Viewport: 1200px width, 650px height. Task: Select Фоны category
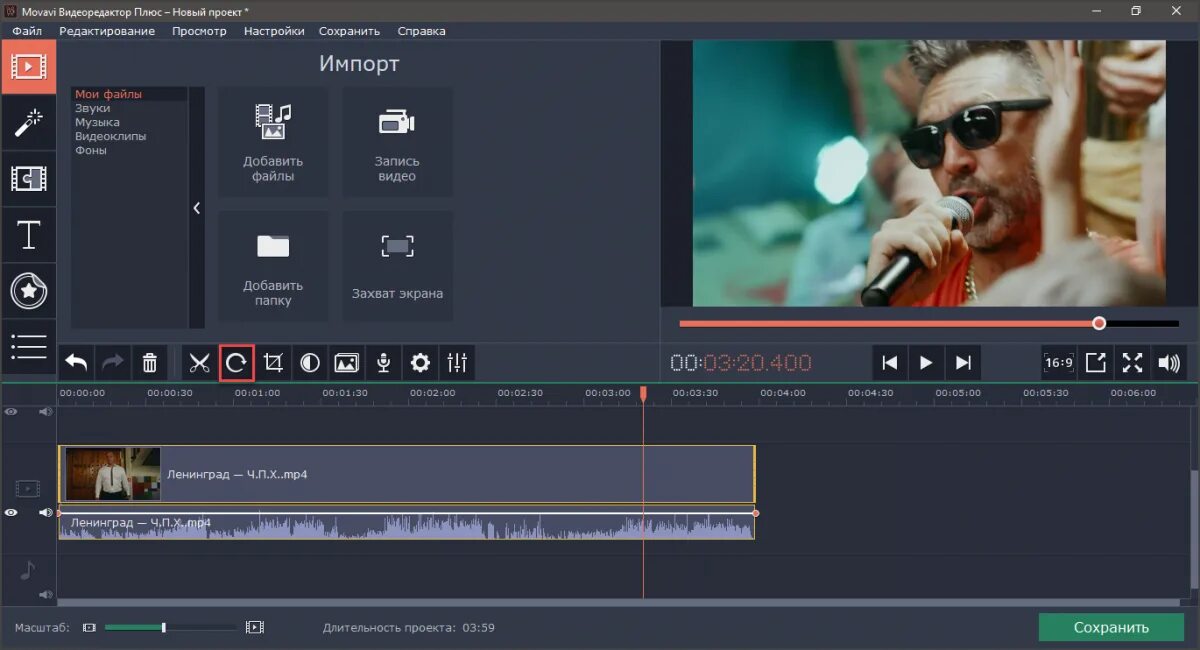[x=91, y=150]
